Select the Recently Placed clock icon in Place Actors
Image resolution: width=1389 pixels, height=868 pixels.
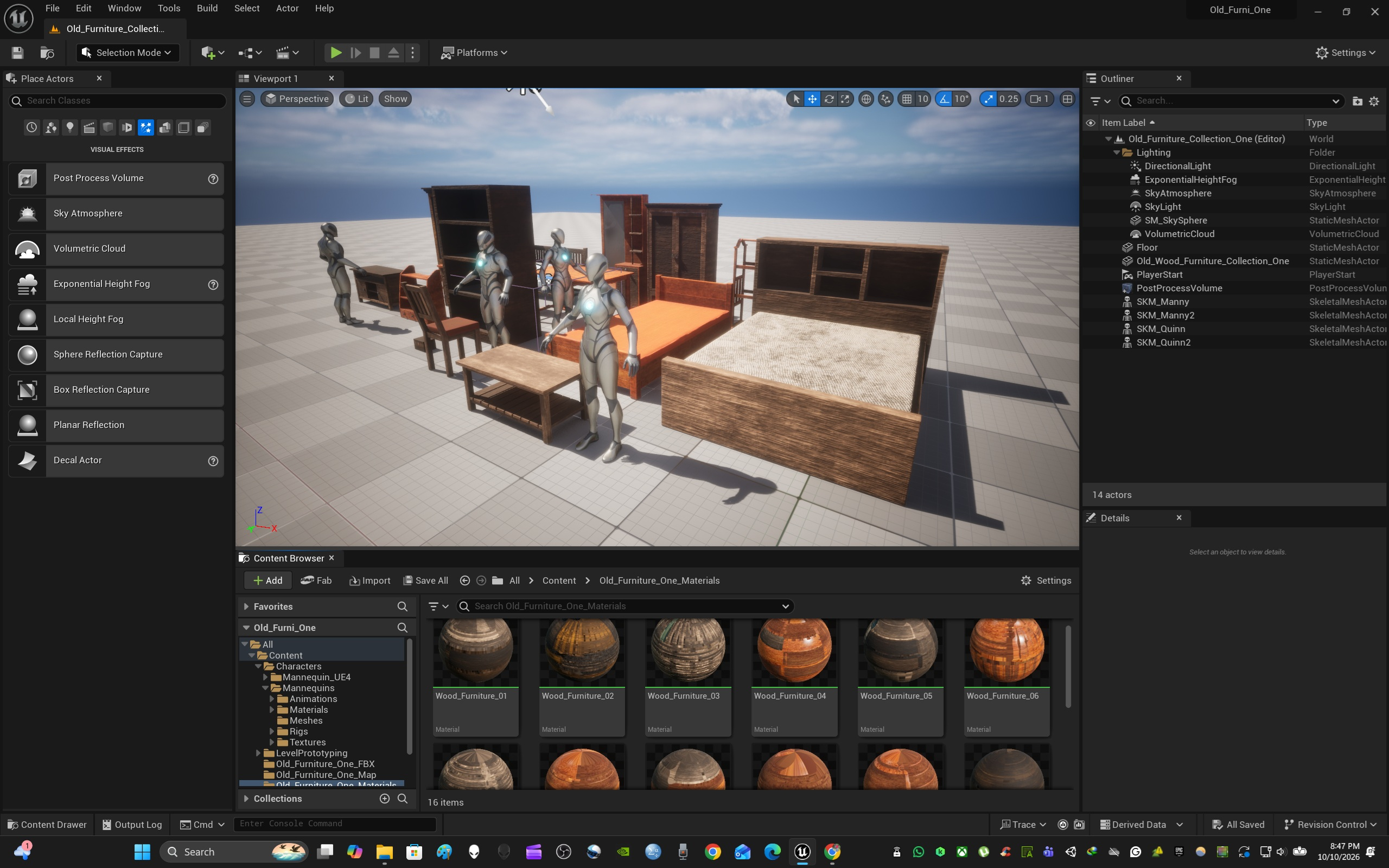pos(31,127)
